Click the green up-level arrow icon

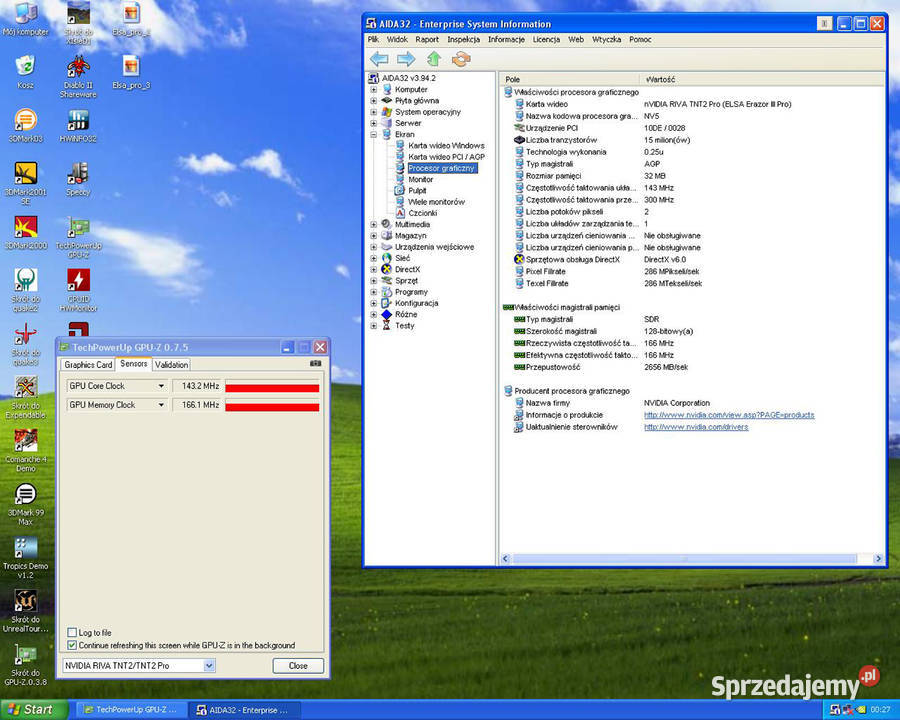[x=434, y=59]
